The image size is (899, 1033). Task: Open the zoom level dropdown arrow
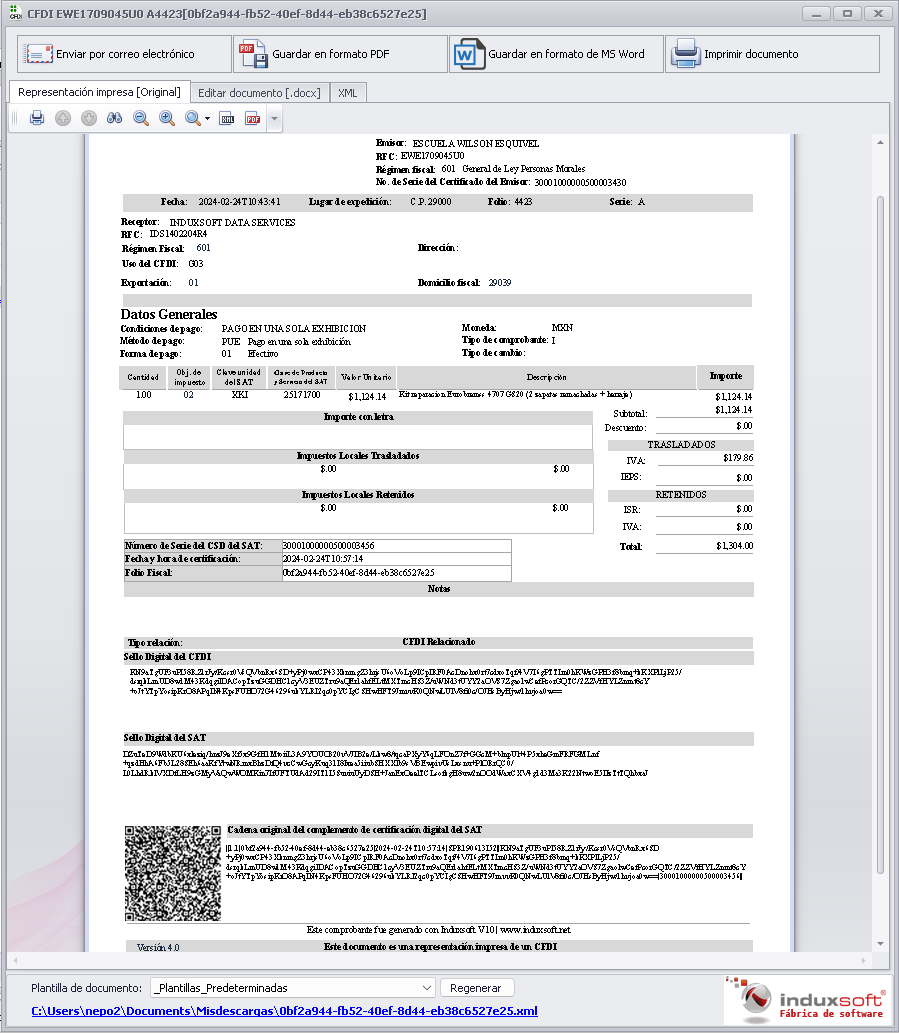[x=207, y=119]
